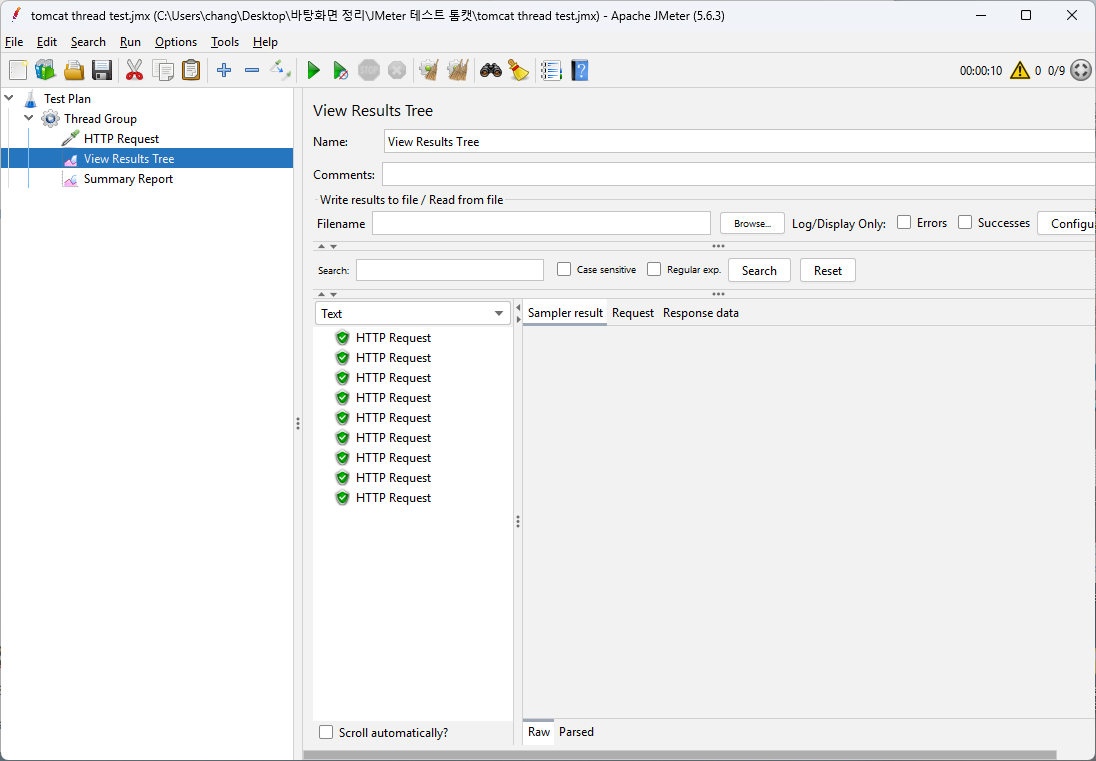Click the Paste clipboard icon
This screenshot has height=761, width=1096.
tap(191, 70)
